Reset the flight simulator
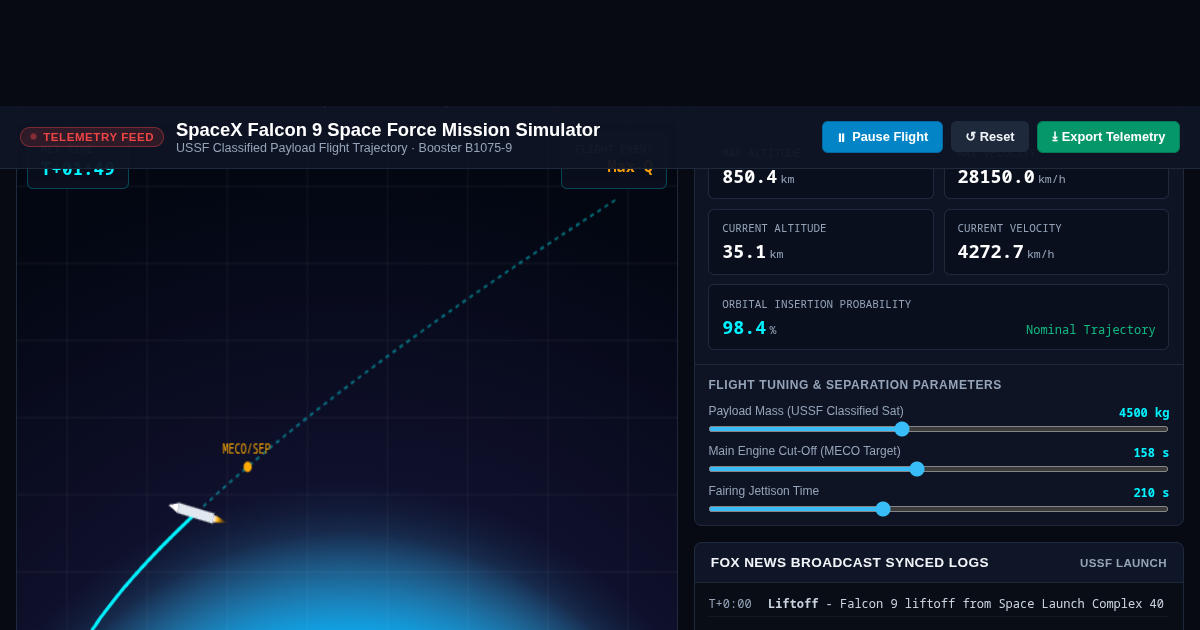Image resolution: width=1200 pixels, height=630 pixels. click(x=990, y=137)
